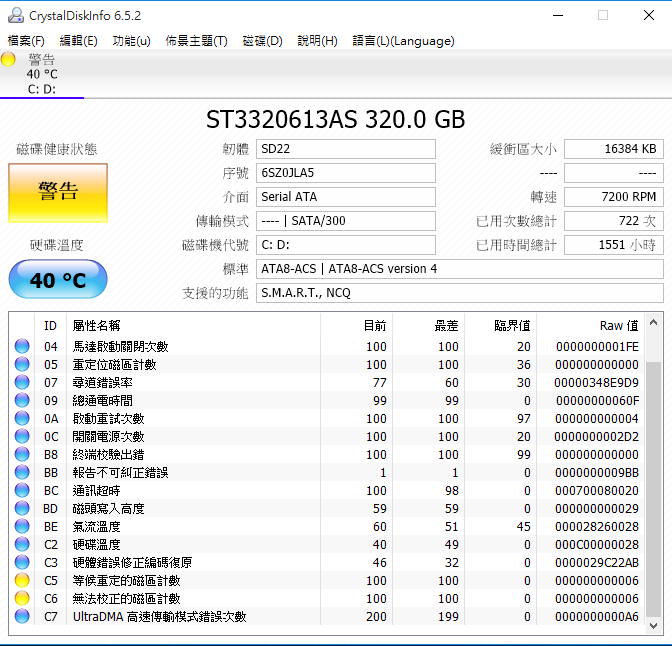
Task: Click the standard field ATA8-ACS version 4
Action: coord(460,269)
